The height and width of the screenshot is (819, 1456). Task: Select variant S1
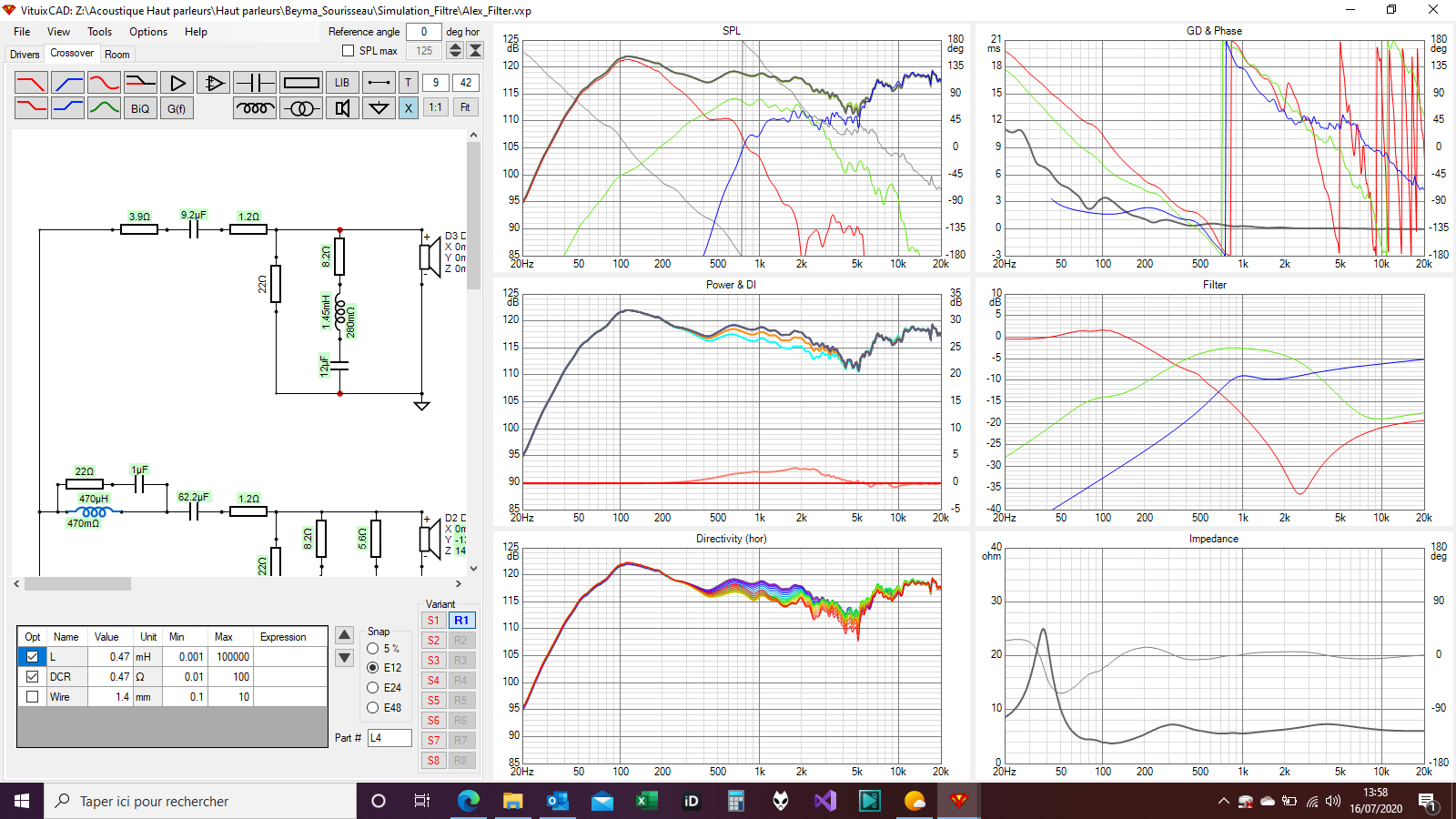point(433,621)
